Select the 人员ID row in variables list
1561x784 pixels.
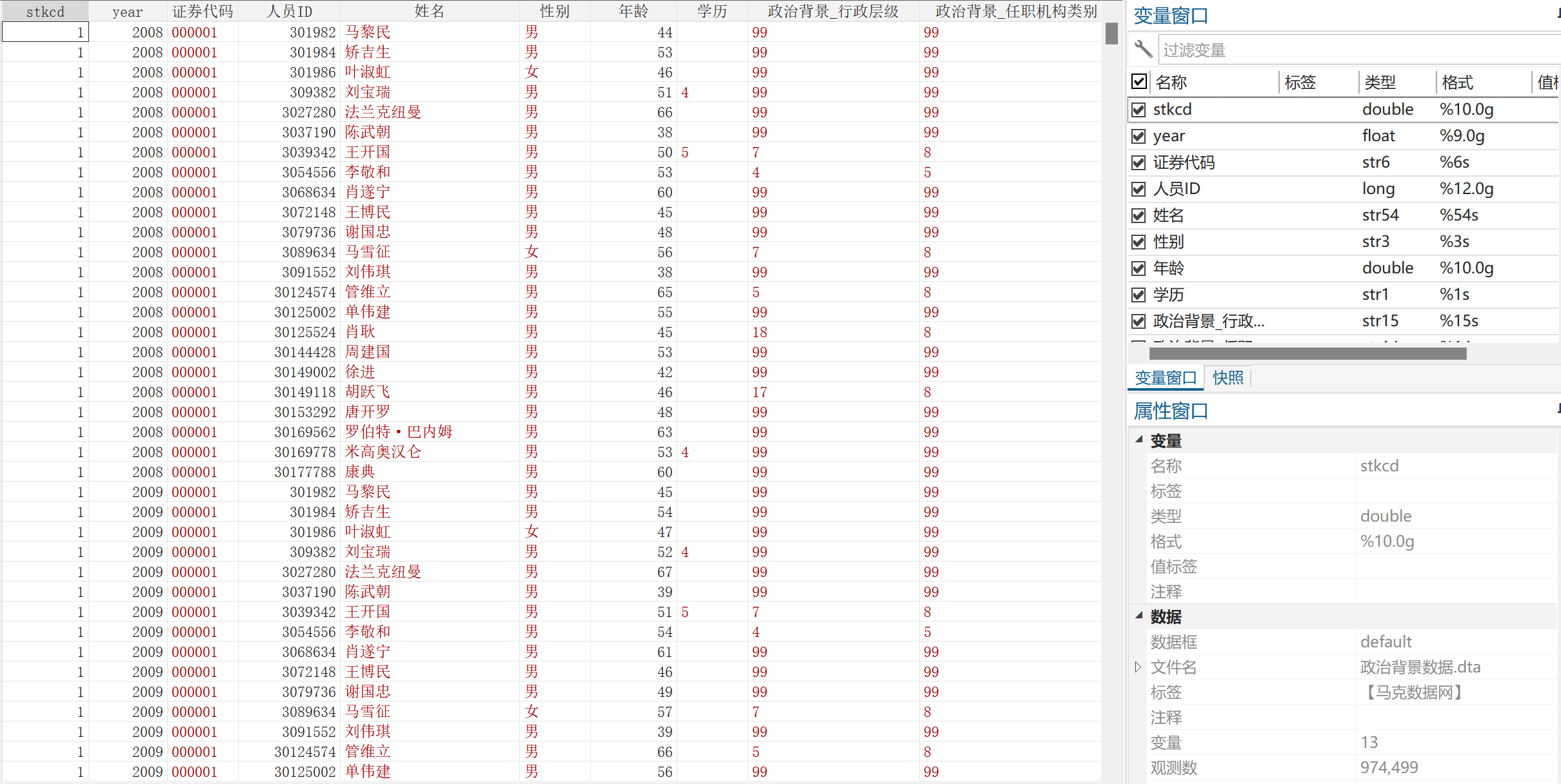(x=1177, y=189)
